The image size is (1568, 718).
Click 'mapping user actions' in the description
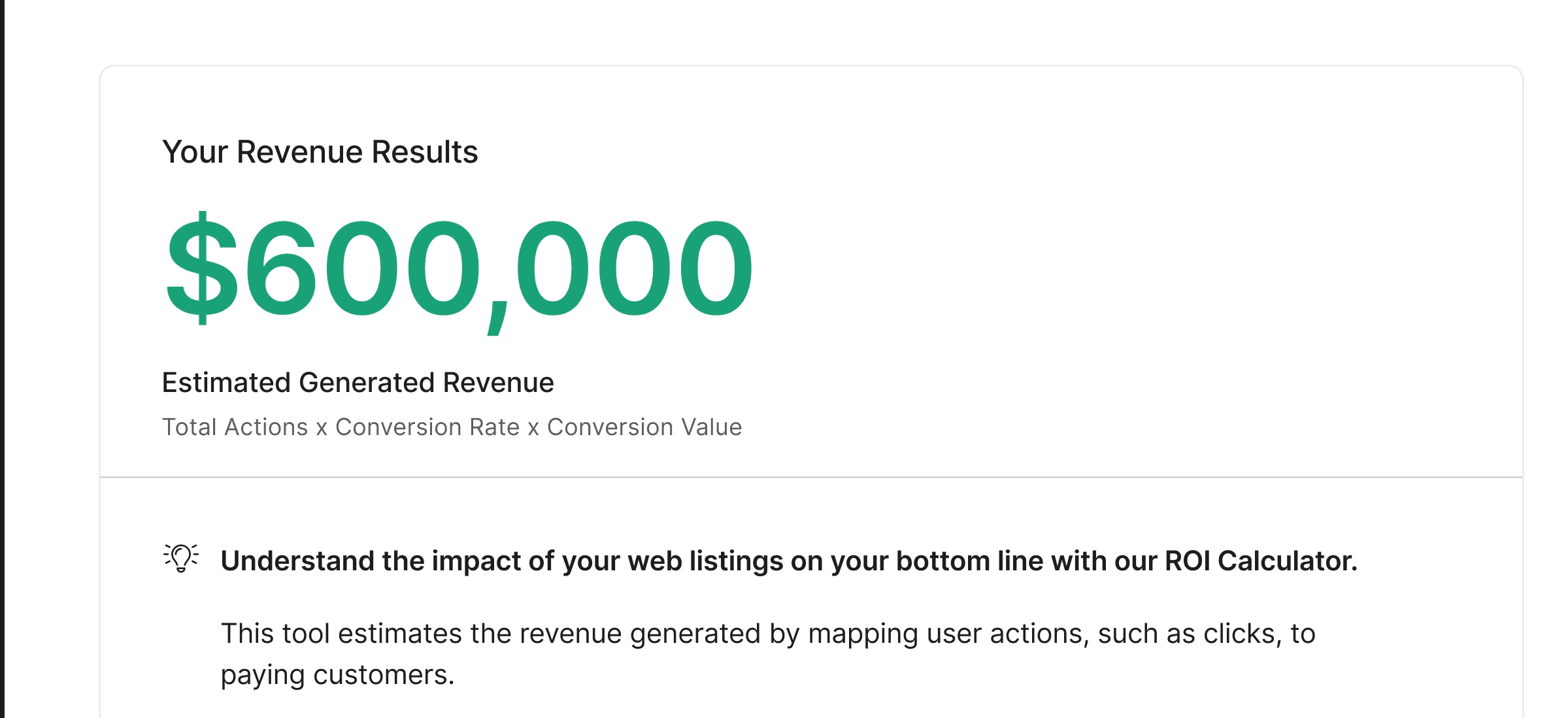point(948,634)
